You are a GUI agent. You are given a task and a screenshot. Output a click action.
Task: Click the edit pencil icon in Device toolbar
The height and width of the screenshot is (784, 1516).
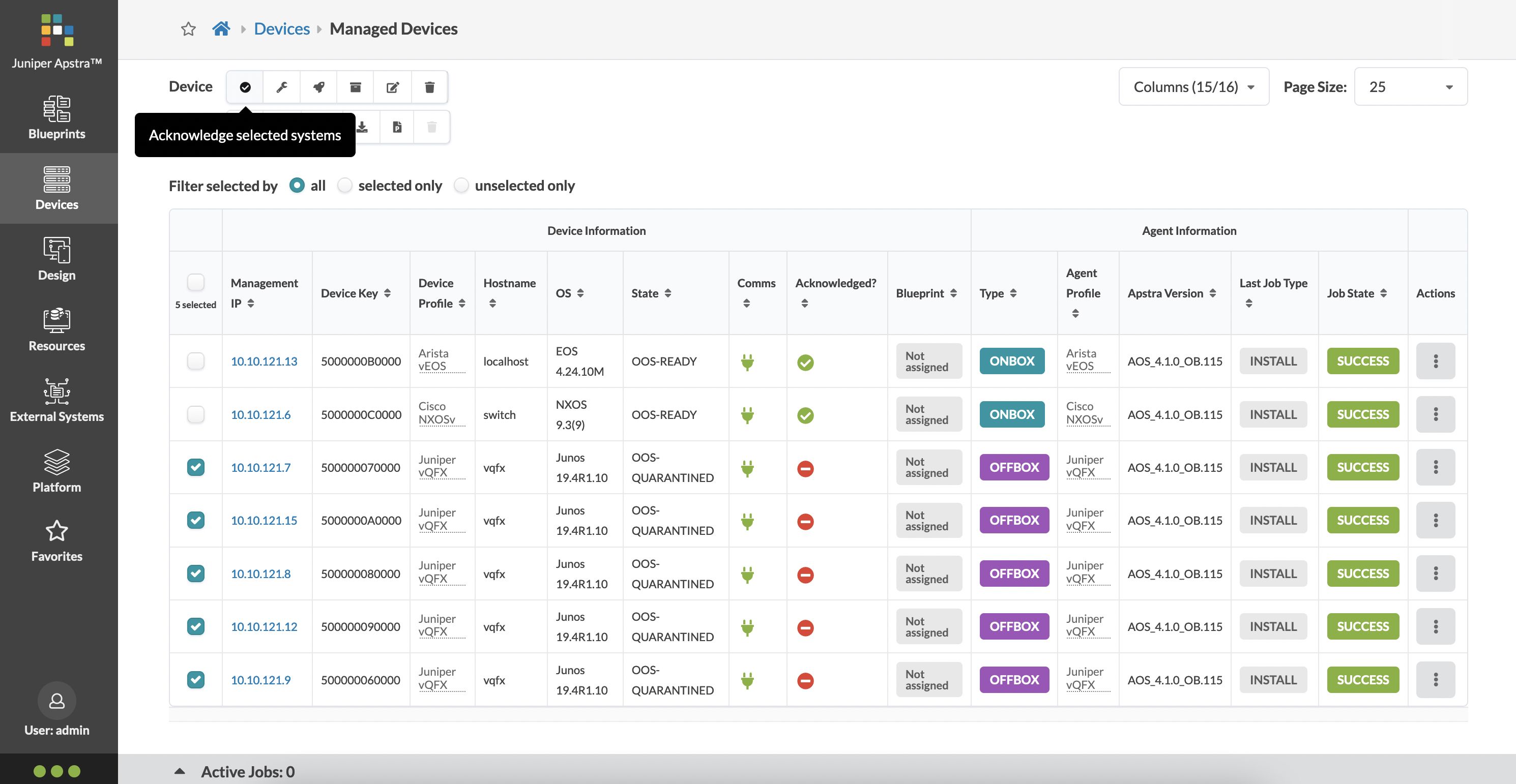tap(393, 87)
